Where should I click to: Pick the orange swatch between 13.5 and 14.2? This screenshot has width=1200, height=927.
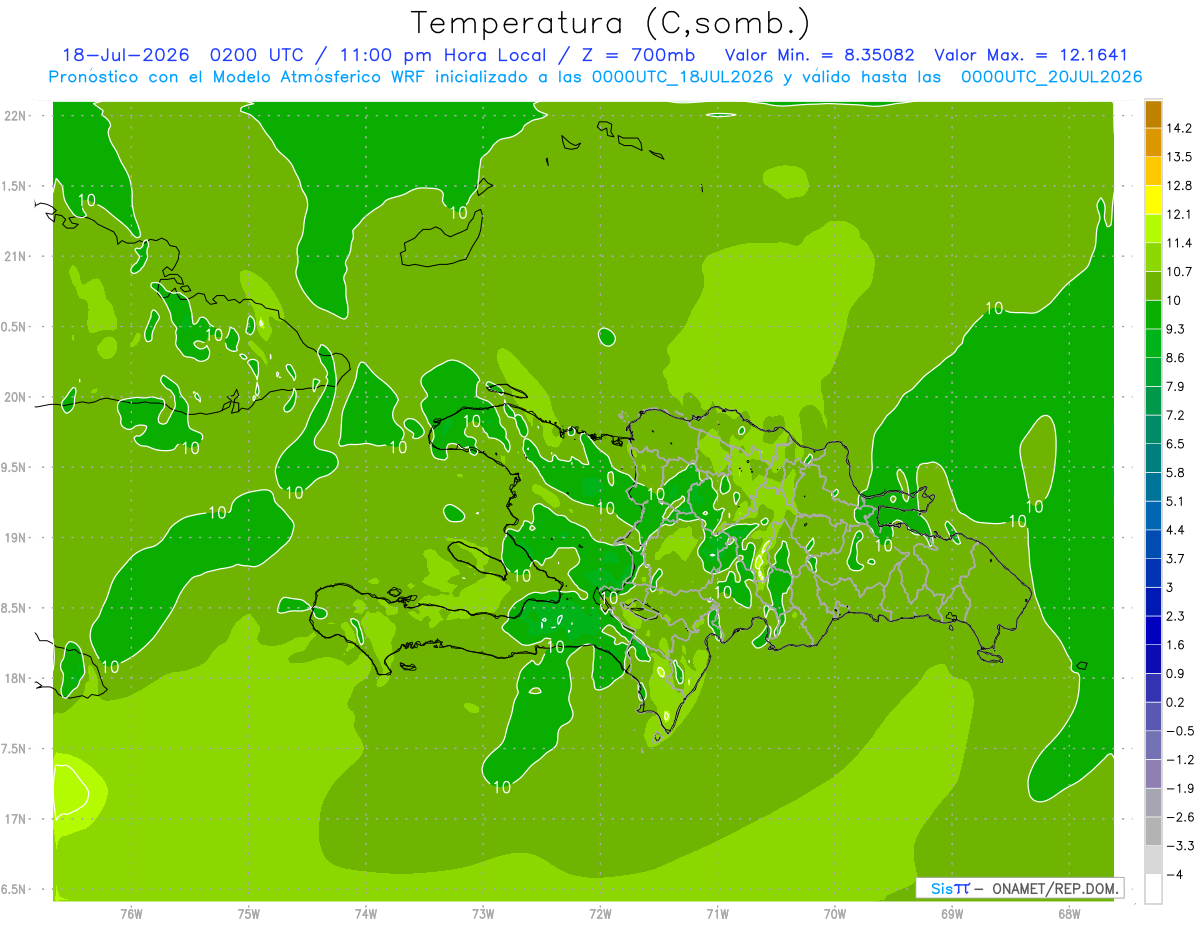(x=1153, y=142)
